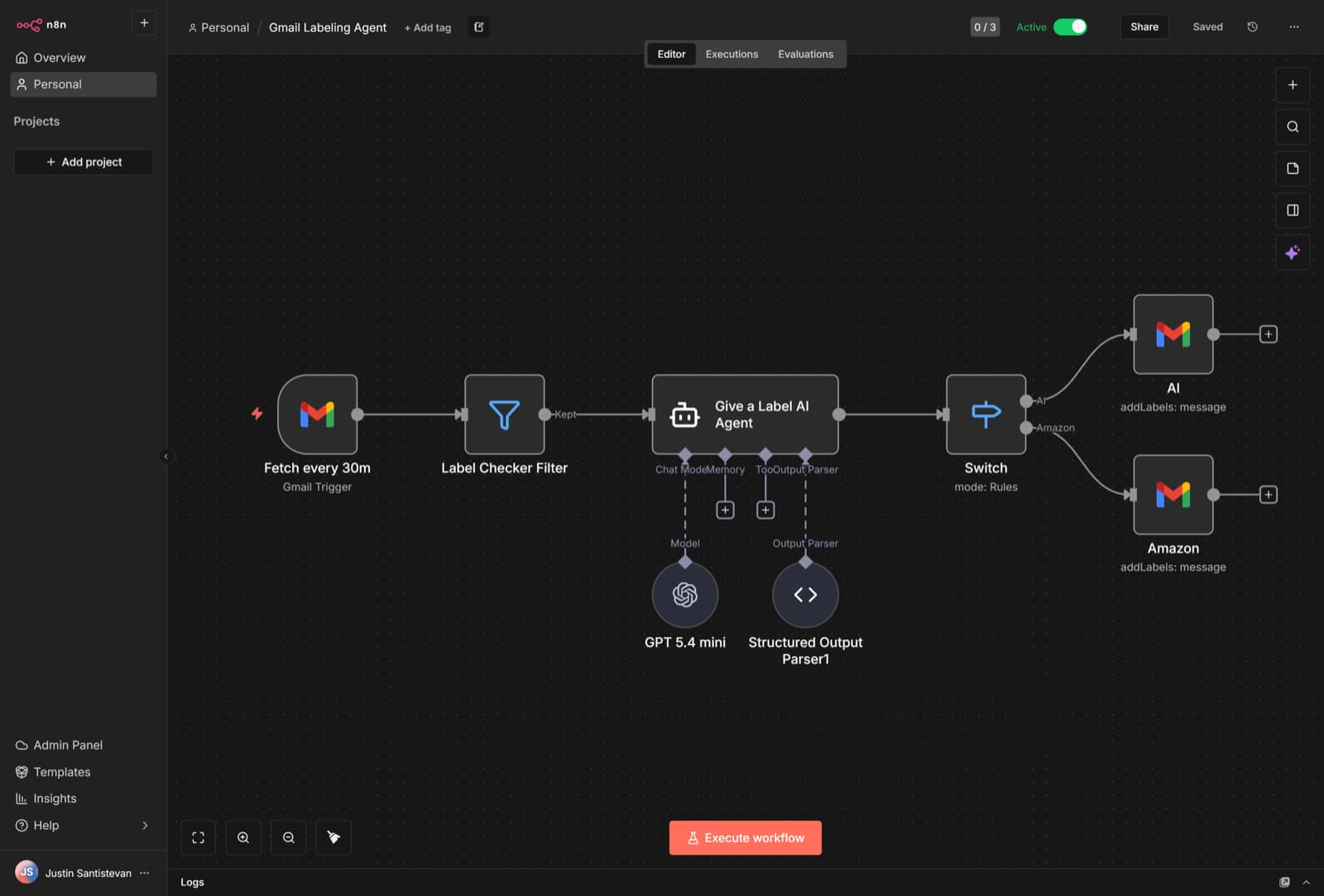
Task: Select the AI addLabels Gmail node
Action: coord(1173,334)
